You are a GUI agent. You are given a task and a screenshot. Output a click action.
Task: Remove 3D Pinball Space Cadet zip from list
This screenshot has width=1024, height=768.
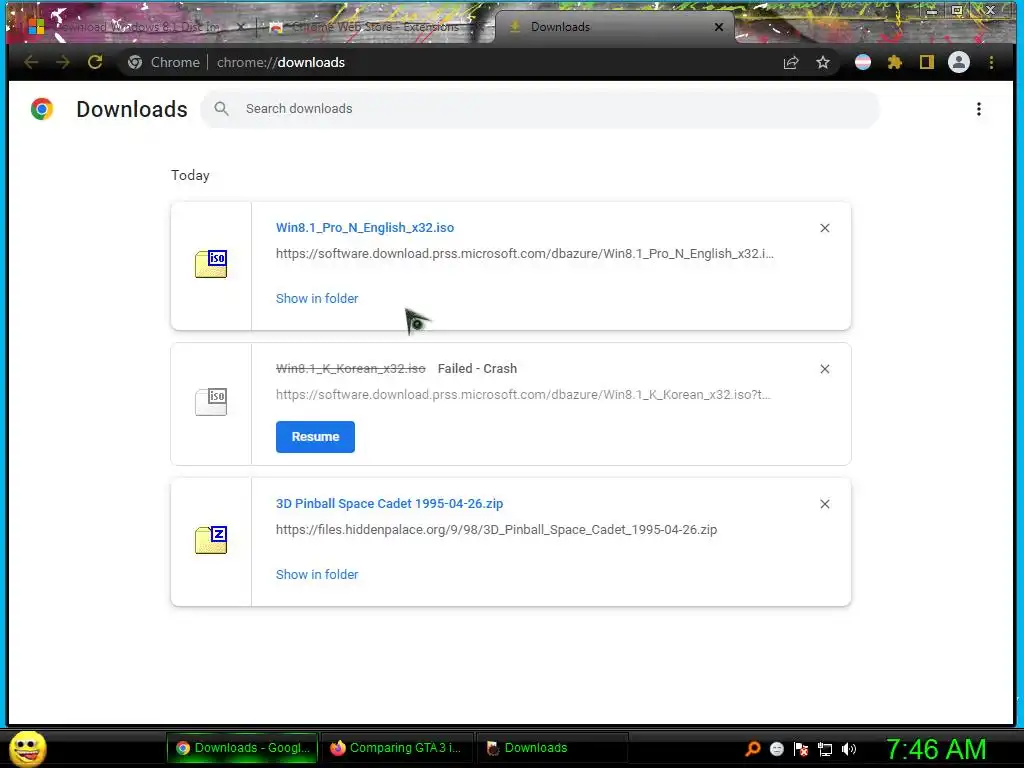[x=824, y=504]
